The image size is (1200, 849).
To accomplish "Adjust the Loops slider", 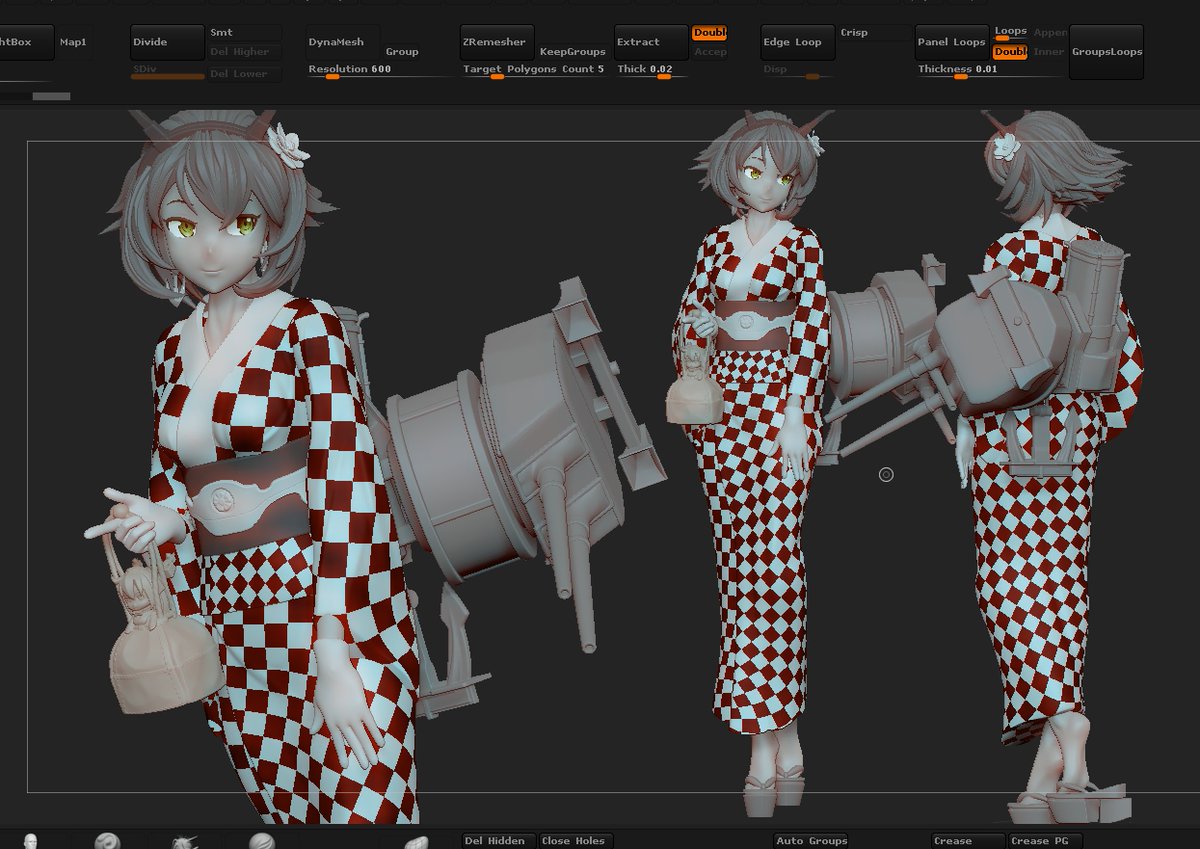I will coord(1010,33).
